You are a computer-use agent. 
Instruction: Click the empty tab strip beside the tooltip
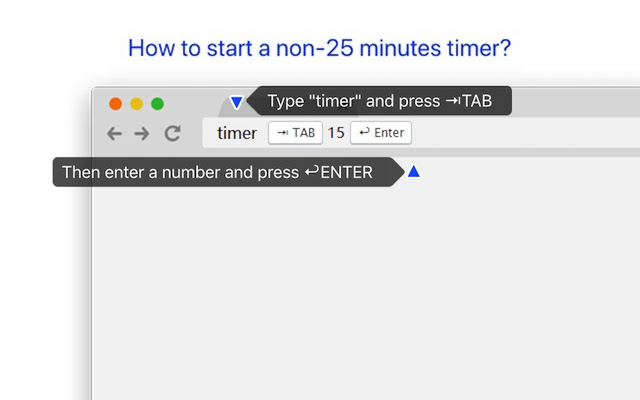pyautogui.click(x=575, y=102)
